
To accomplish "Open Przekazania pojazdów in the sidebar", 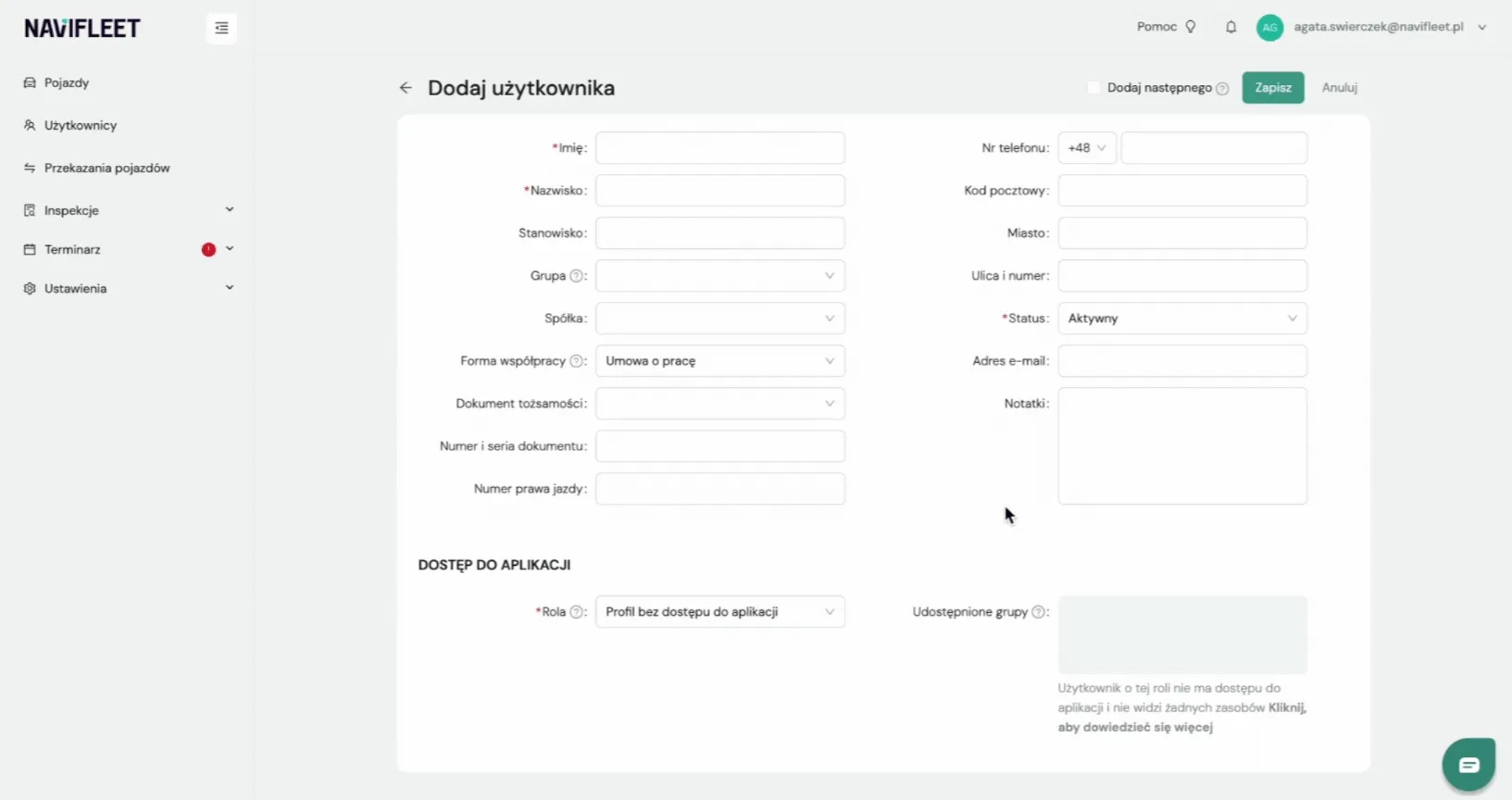I will [x=107, y=168].
